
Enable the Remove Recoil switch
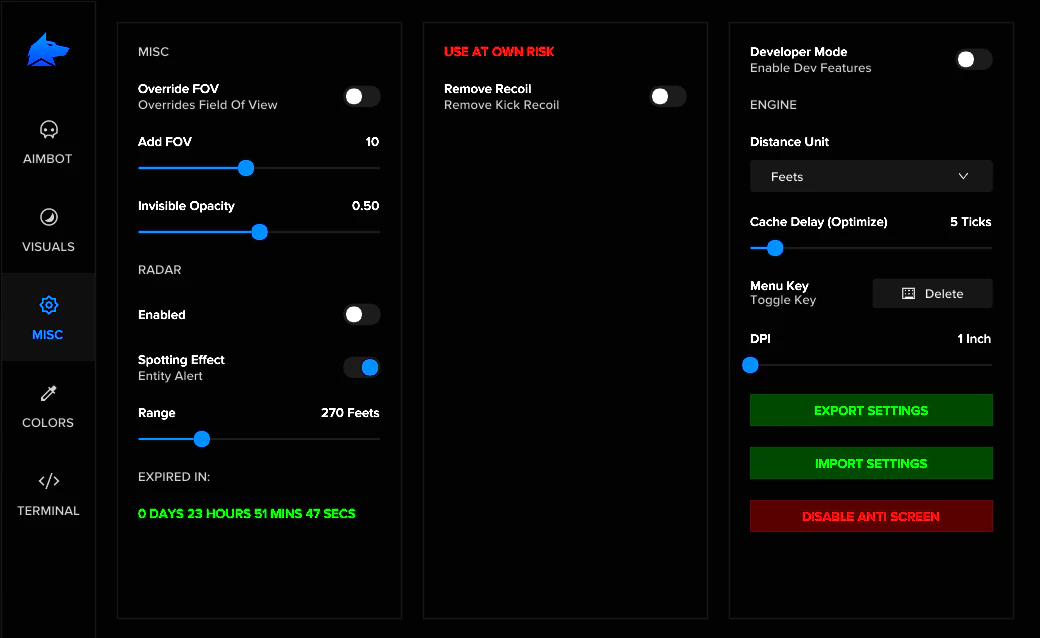coord(668,97)
